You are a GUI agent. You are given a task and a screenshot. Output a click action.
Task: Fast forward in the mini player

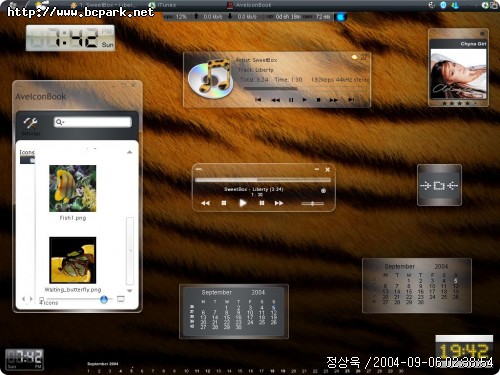pyautogui.click(x=279, y=203)
